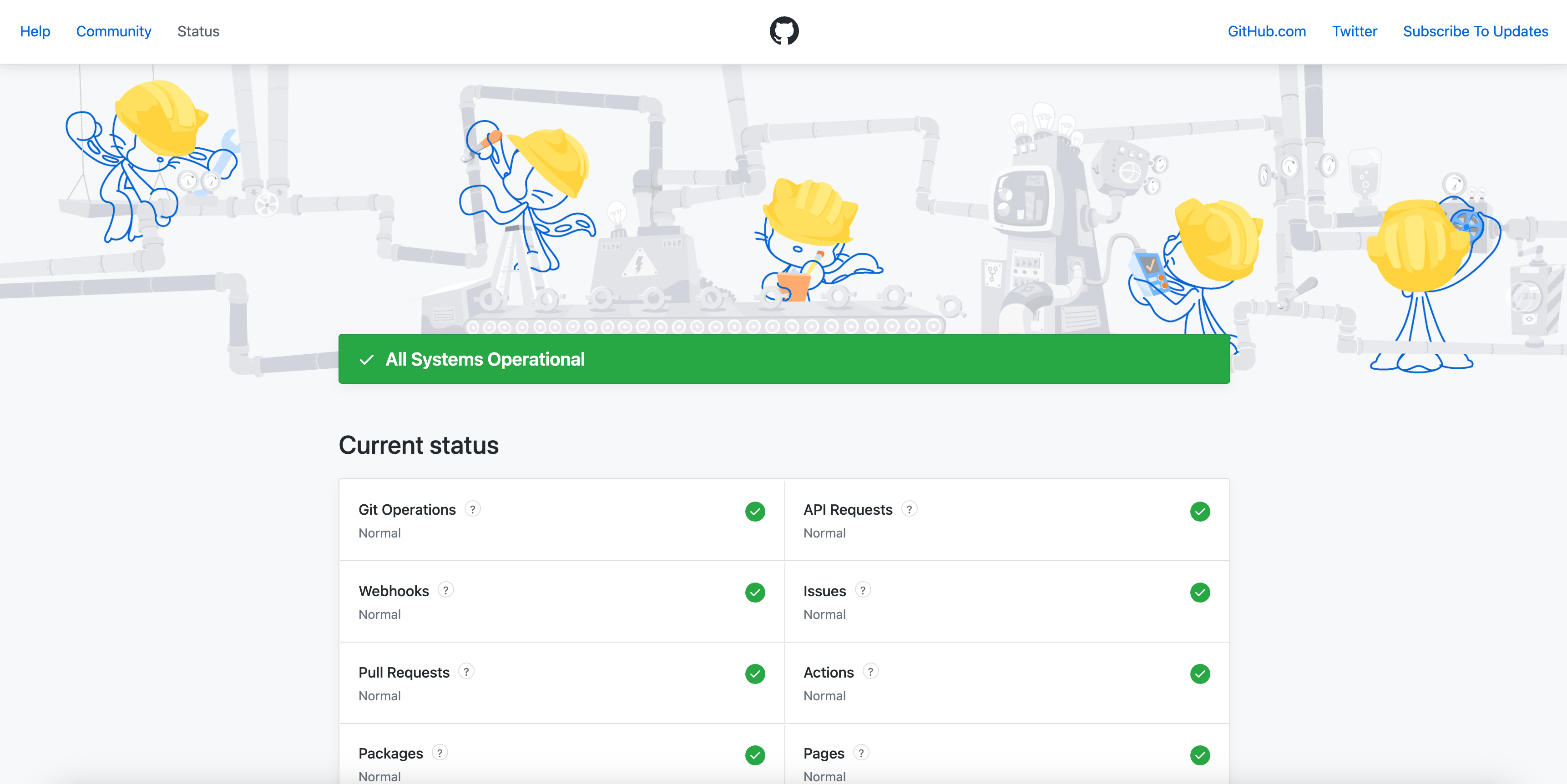Click the All Systems Operational green banner

tap(783, 359)
